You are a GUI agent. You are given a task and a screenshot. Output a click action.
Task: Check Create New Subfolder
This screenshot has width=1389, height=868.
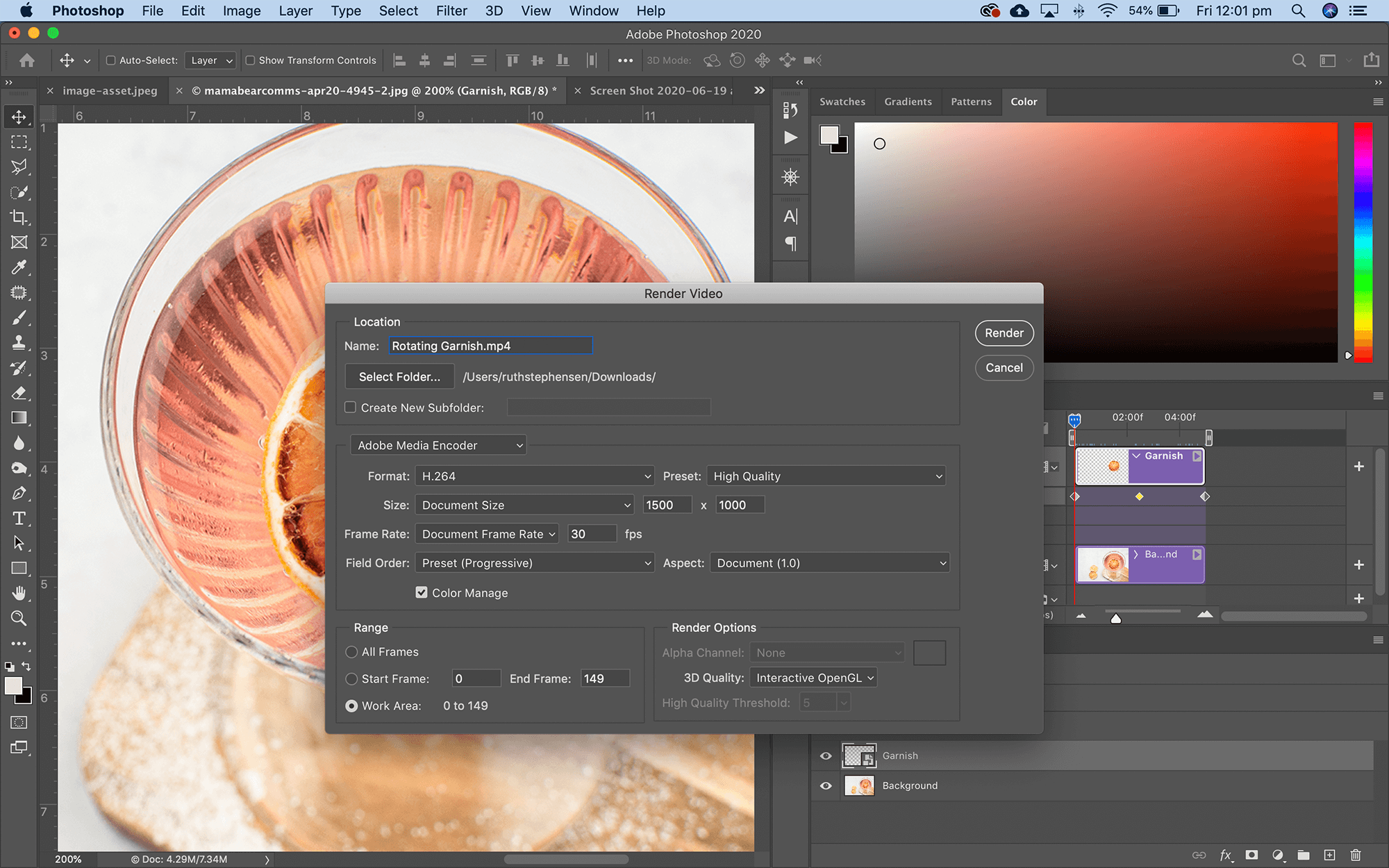point(351,408)
